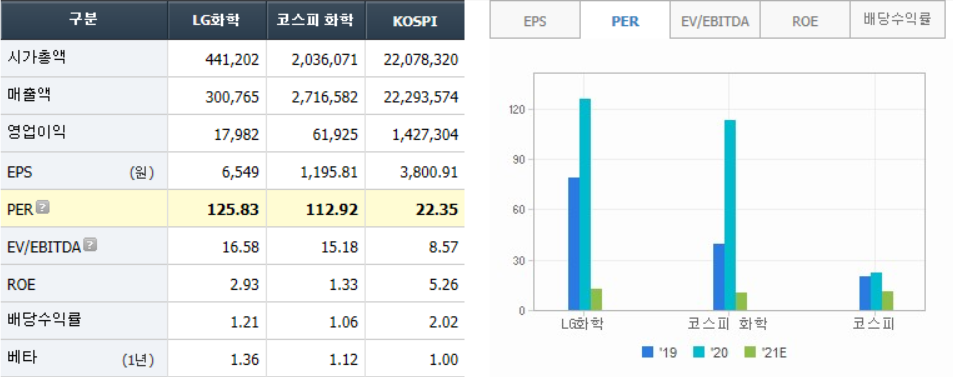Open the EV/EBITDA help question-mark icon

pos(90,245)
